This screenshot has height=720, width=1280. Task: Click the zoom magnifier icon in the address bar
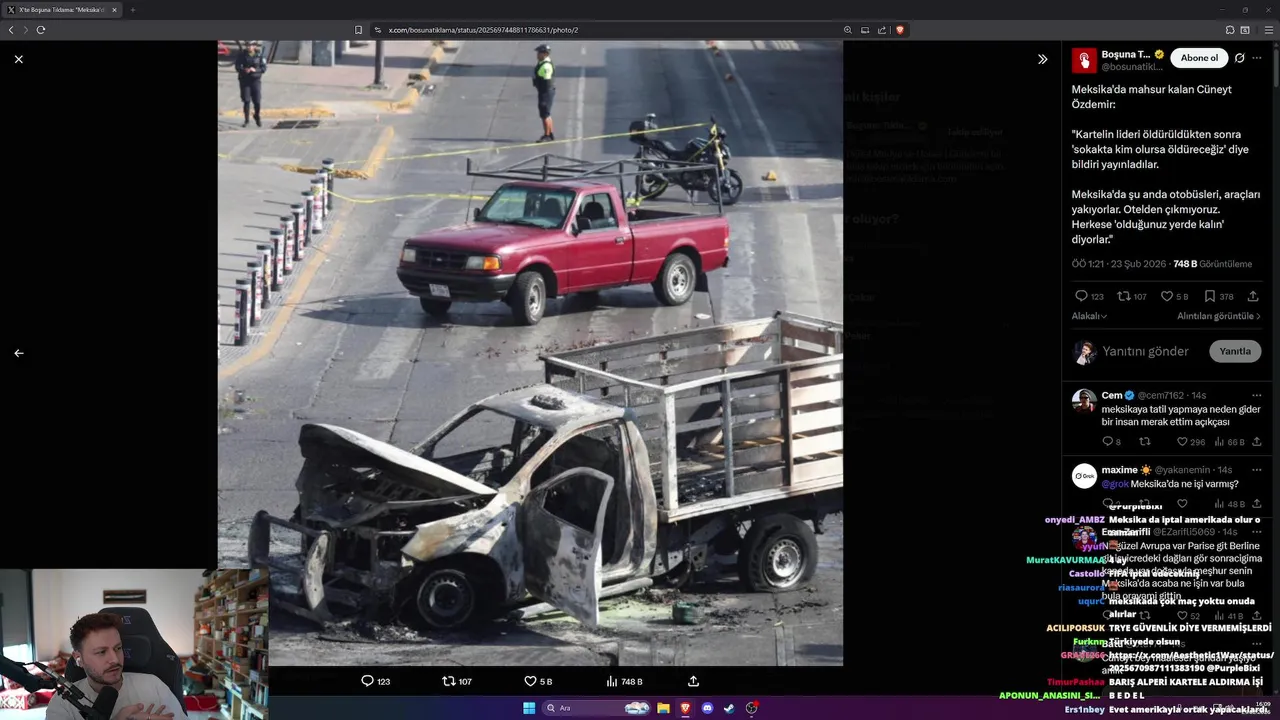coord(848,30)
